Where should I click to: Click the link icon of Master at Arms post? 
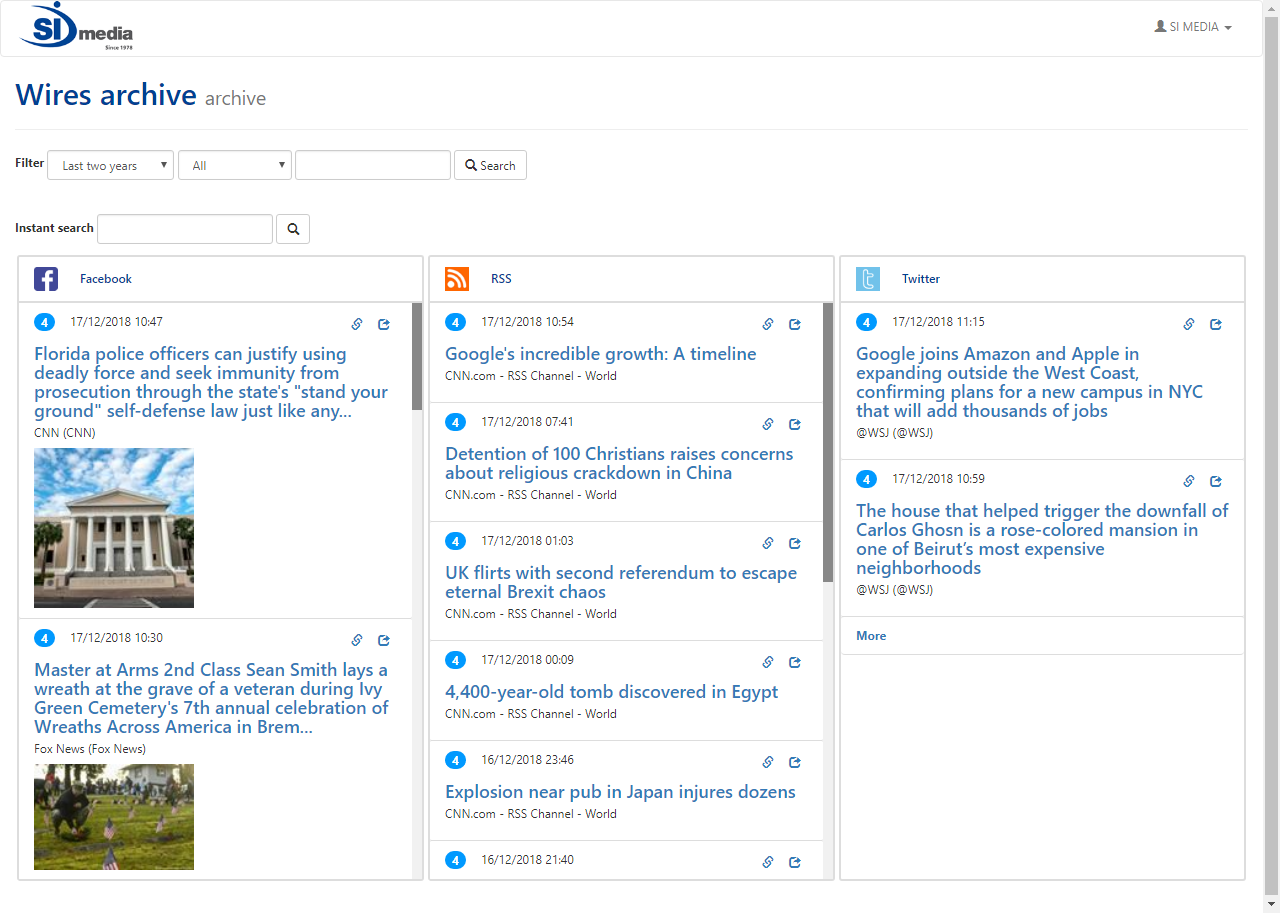(357, 640)
